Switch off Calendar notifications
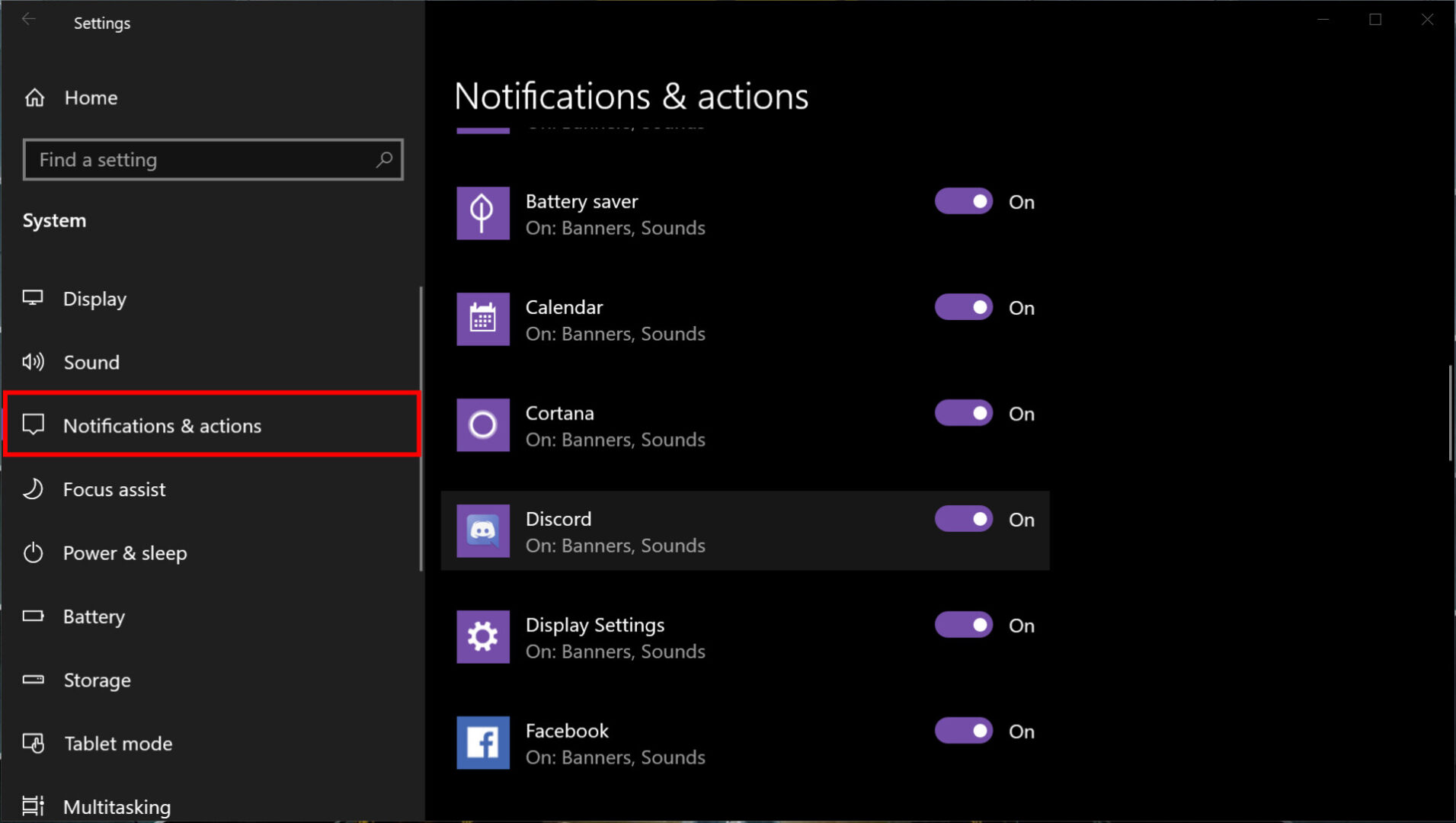 (963, 307)
